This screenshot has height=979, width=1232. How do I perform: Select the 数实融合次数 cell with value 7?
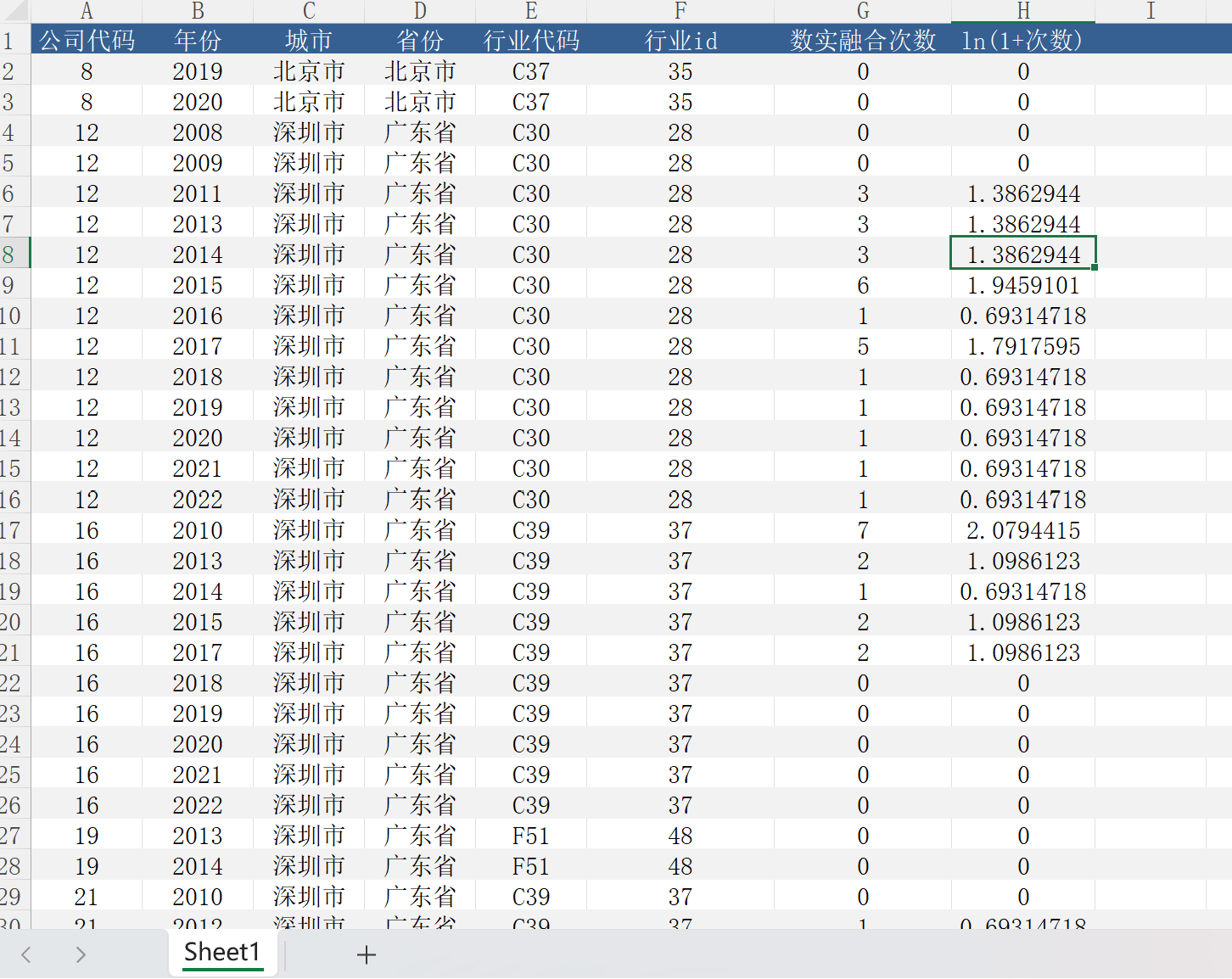point(863,530)
